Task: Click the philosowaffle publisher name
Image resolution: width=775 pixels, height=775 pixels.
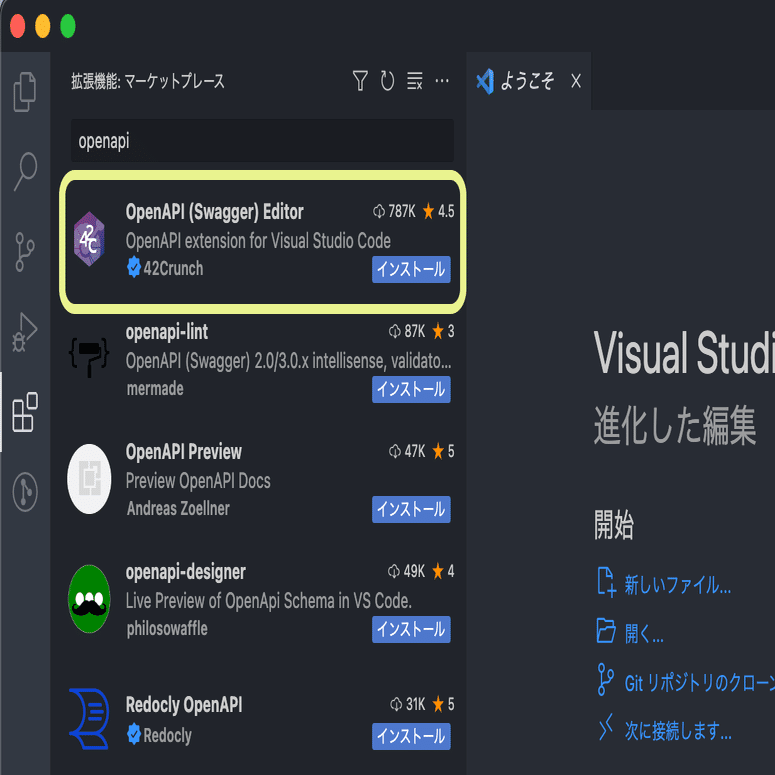Action: tap(167, 629)
